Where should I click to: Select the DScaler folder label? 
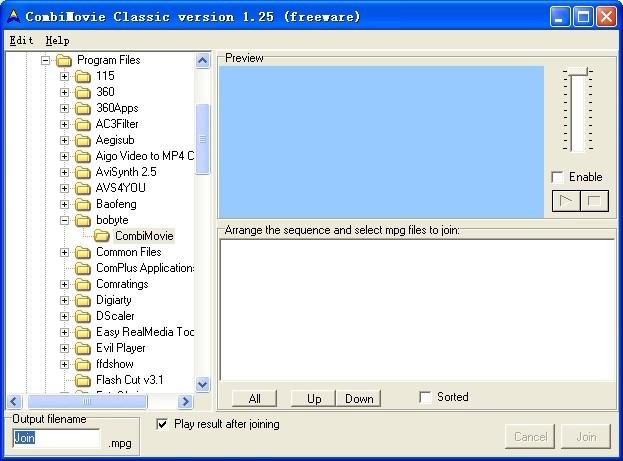[x=115, y=316]
